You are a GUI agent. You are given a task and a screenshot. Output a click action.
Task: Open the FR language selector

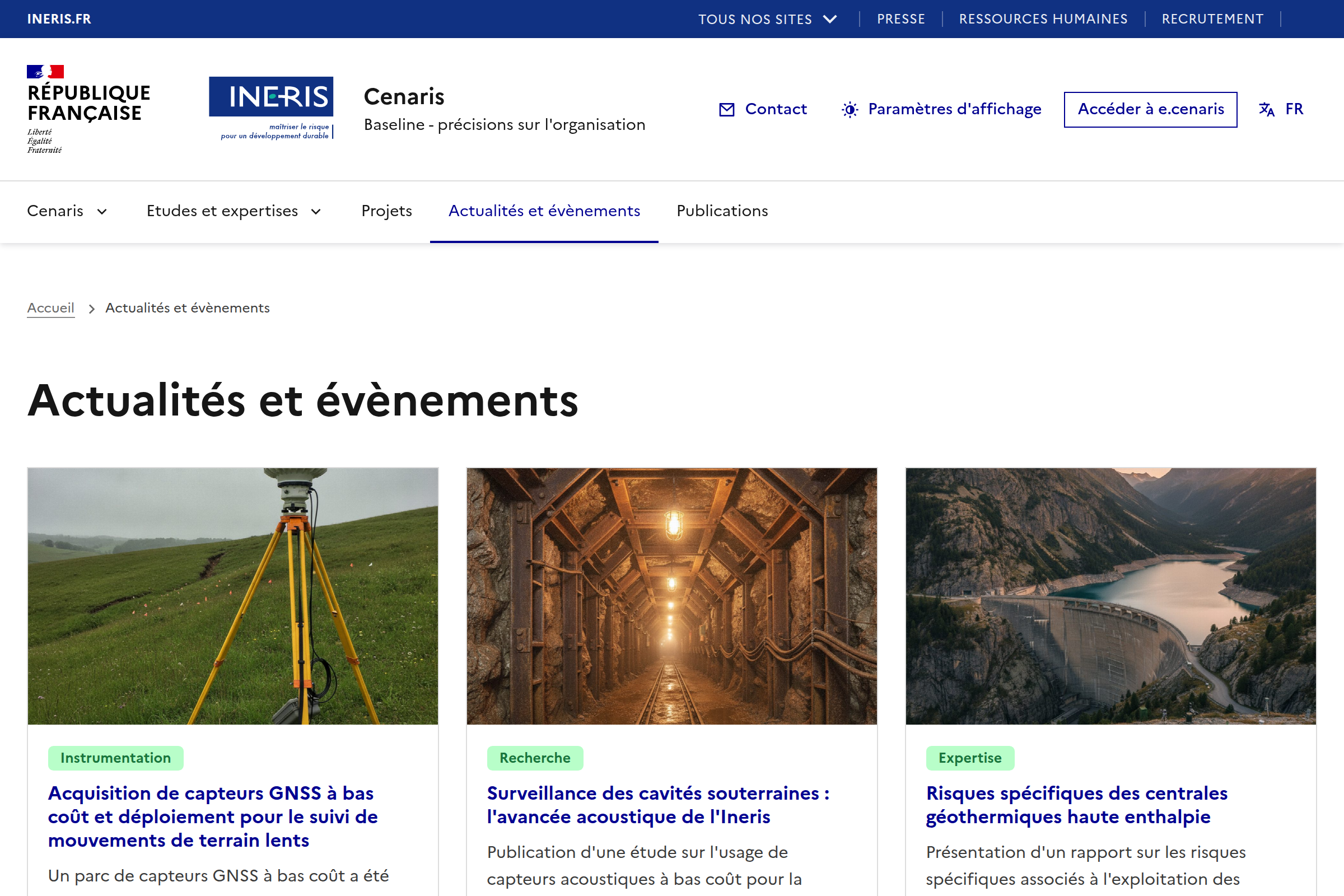point(1281,109)
